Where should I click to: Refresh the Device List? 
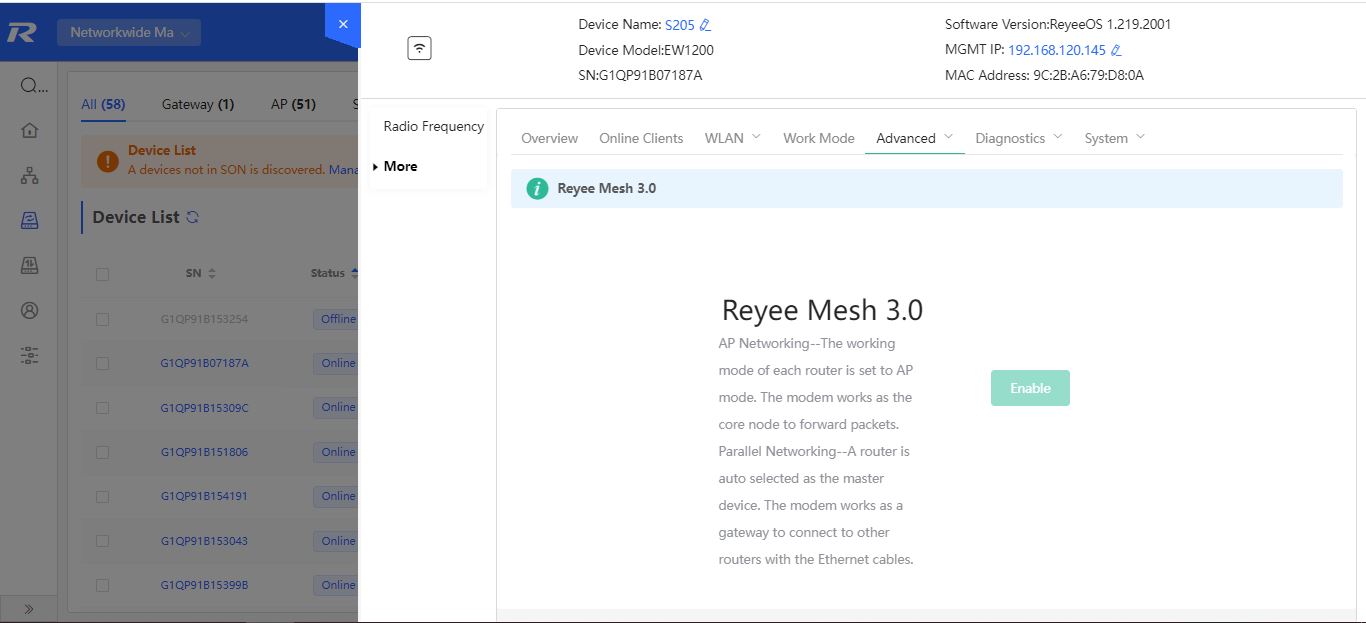click(193, 217)
